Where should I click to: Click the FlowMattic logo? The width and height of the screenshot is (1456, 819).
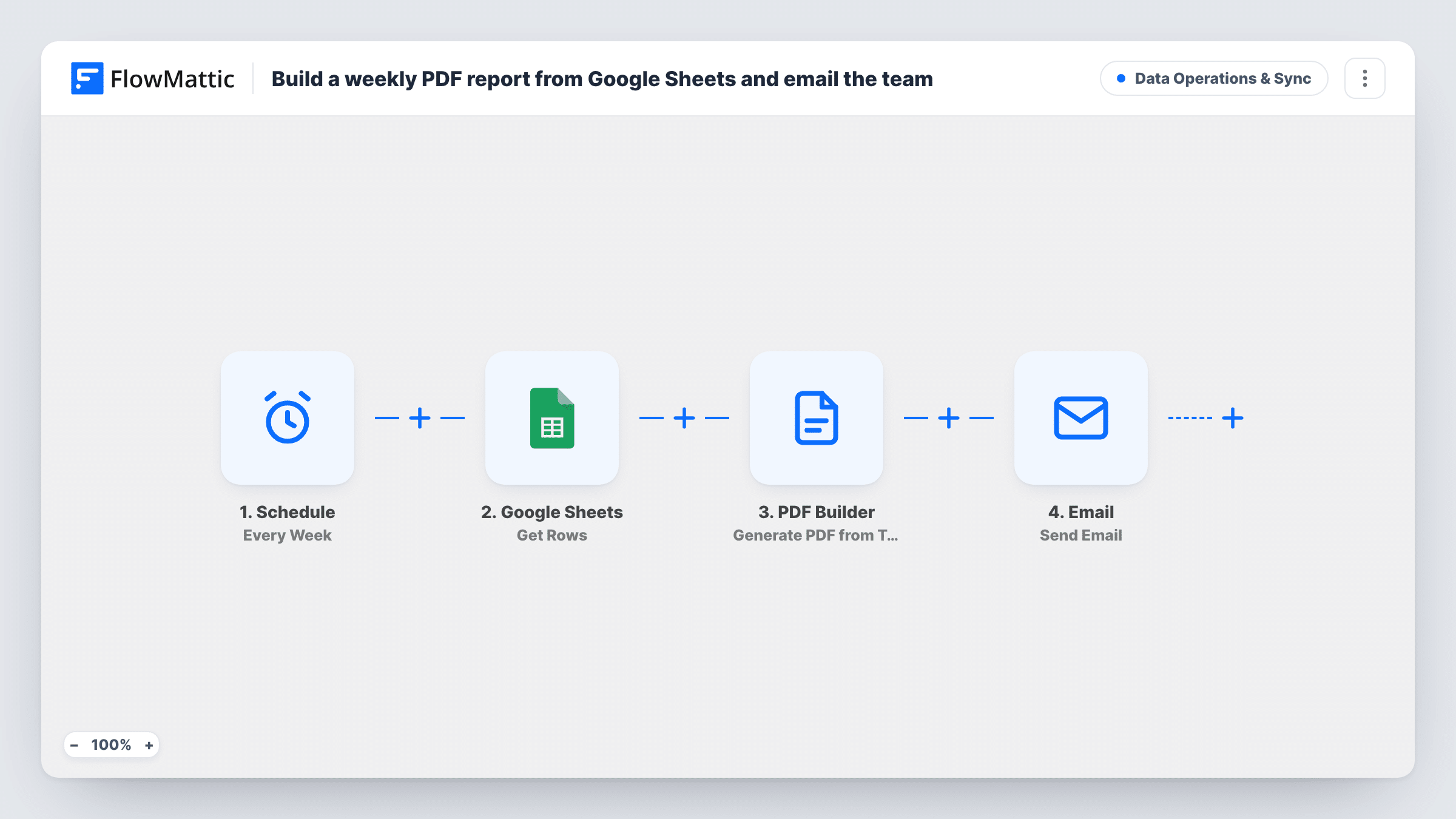(152, 79)
